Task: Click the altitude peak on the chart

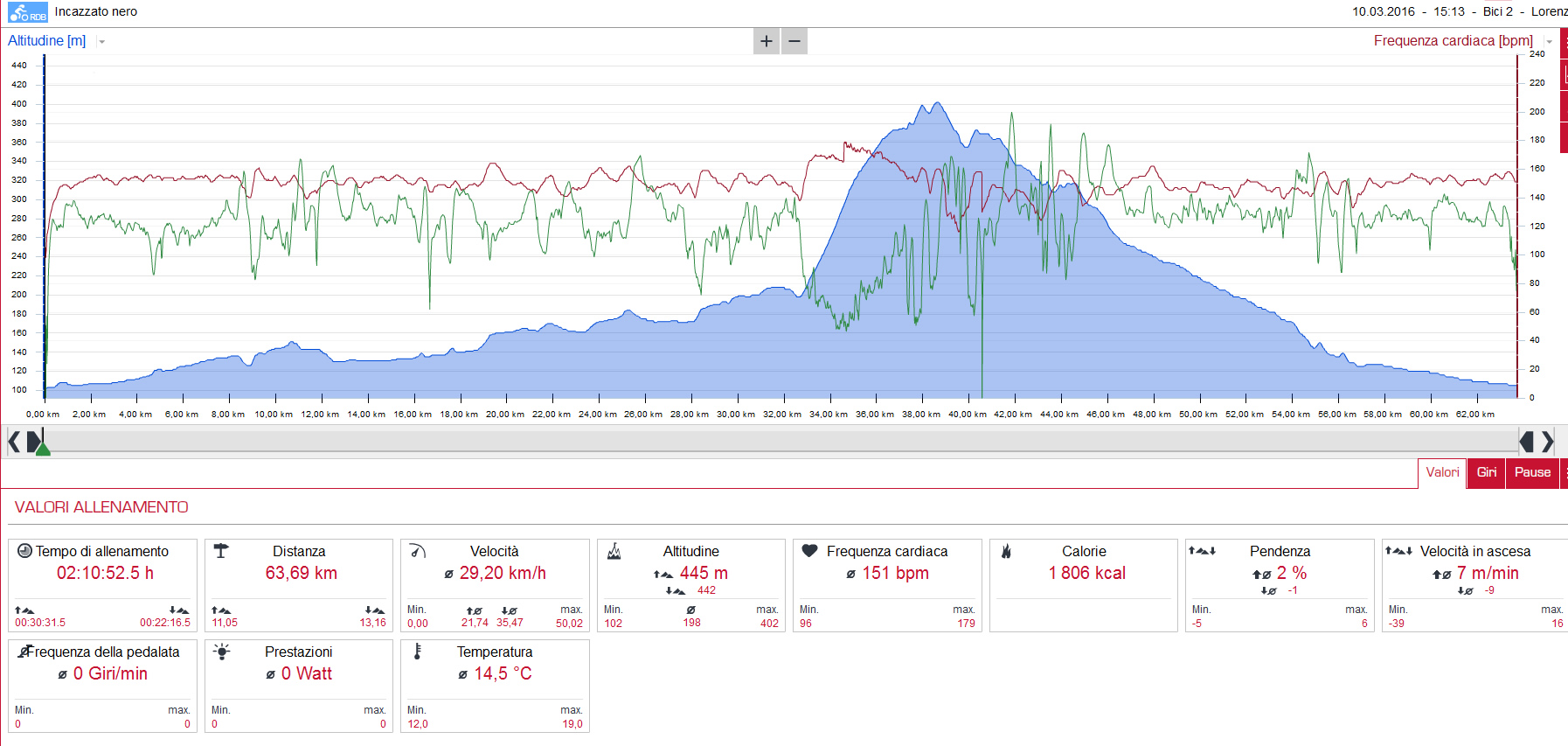Action: pyautogui.click(x=937, y=103)
